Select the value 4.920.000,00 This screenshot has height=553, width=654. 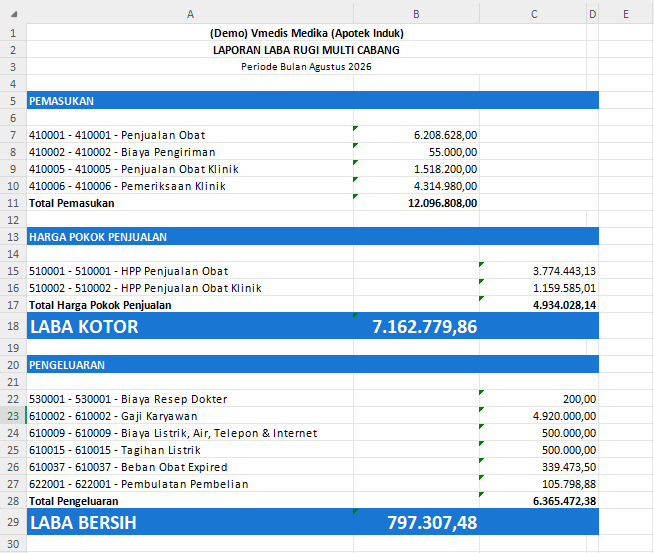564,416
